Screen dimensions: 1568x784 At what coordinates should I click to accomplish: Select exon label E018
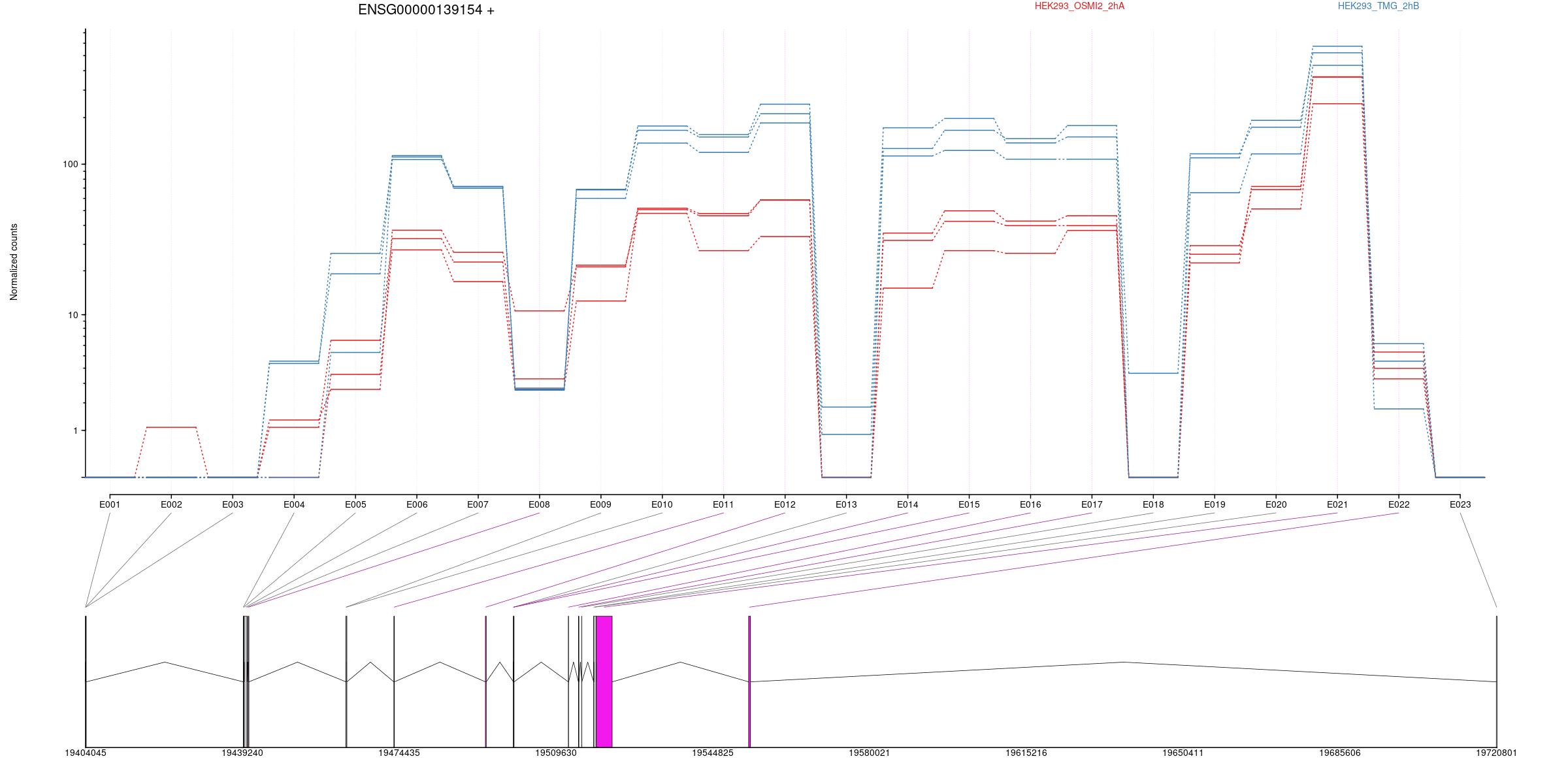pyautogui.click(x=1153, y=504)
